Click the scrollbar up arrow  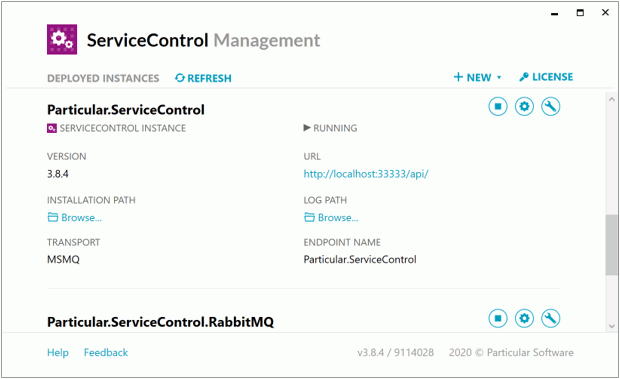(x=612, y=99)
